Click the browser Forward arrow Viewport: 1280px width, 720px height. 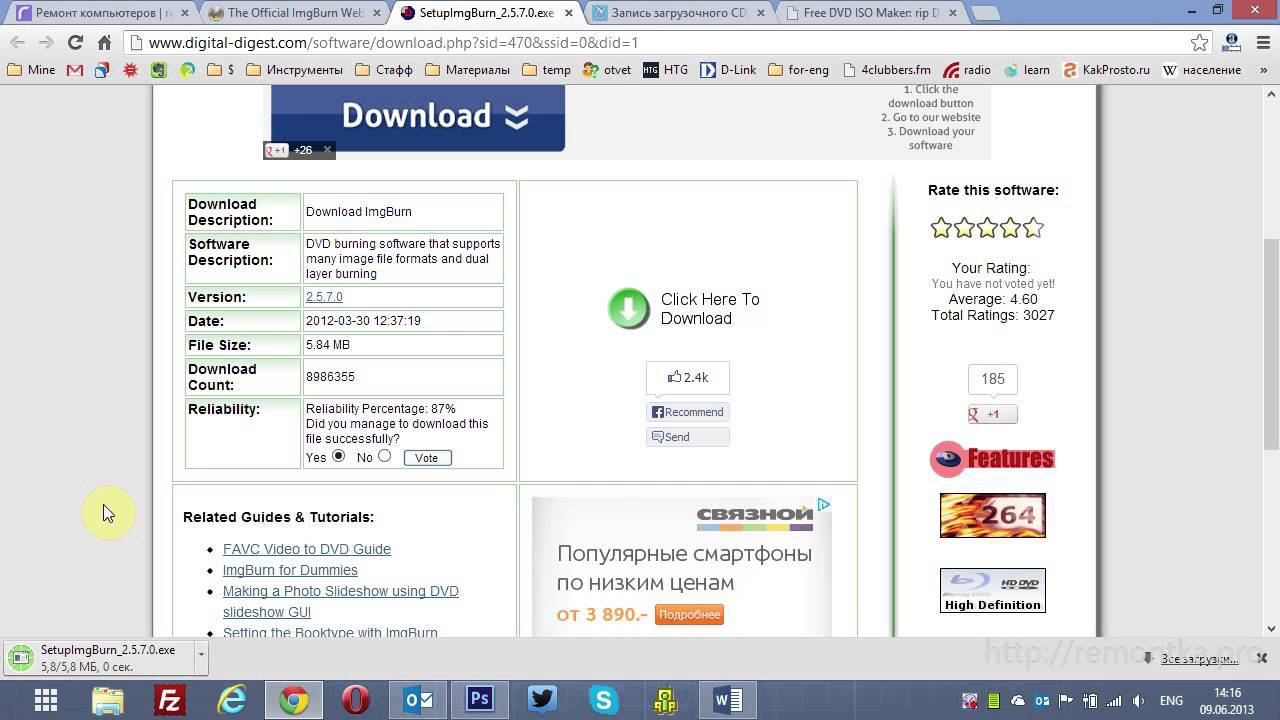(46, 43)
